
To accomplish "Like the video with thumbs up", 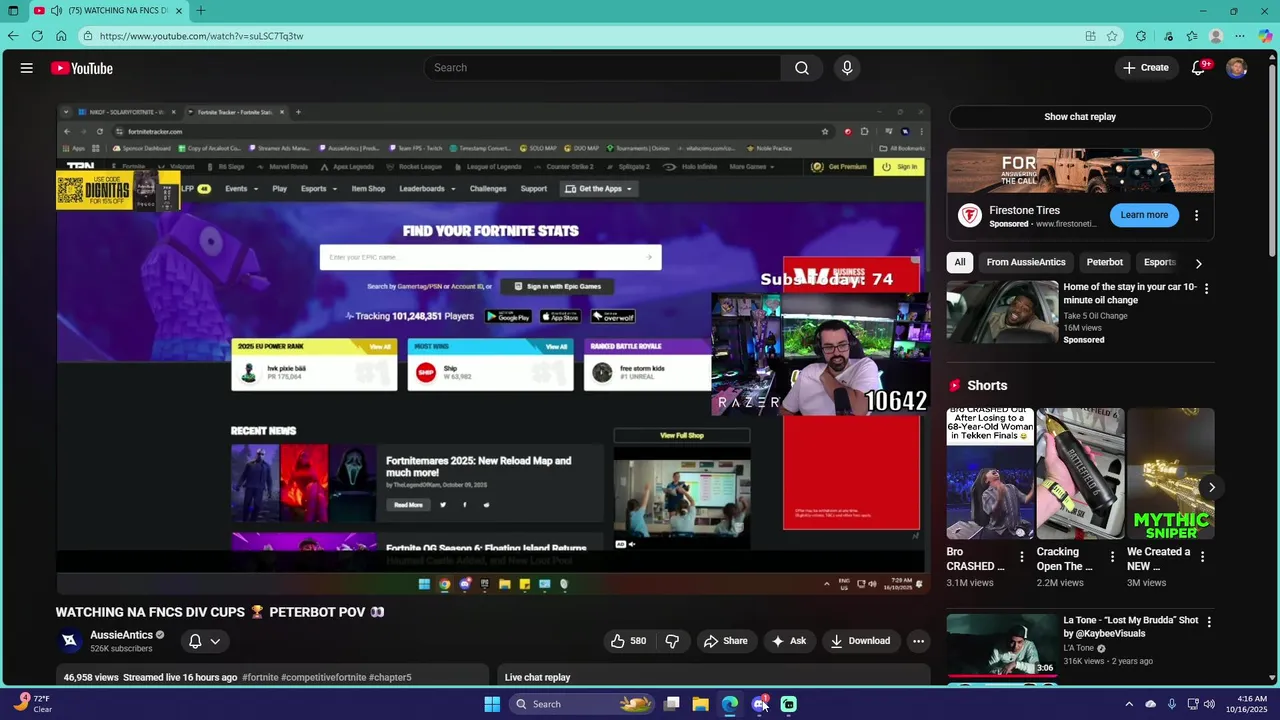I will pyautogui.click(x=628, y=641).
